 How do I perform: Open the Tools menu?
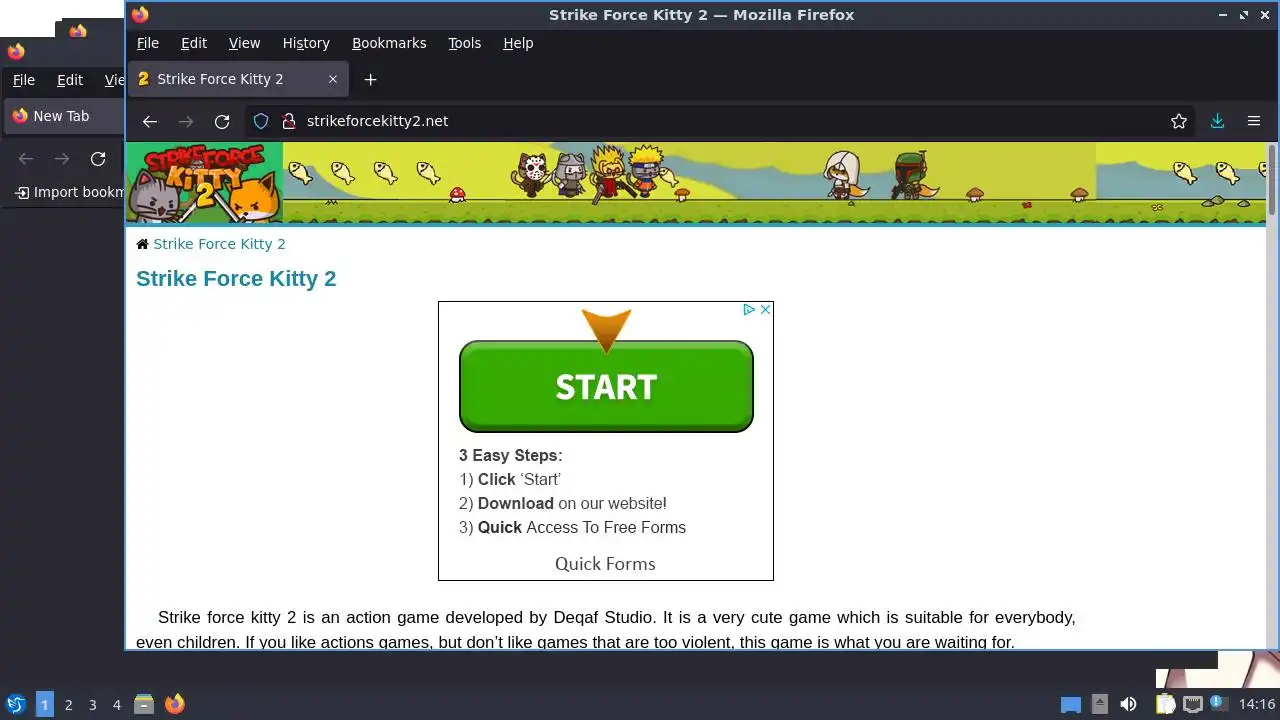coord(464,43)
